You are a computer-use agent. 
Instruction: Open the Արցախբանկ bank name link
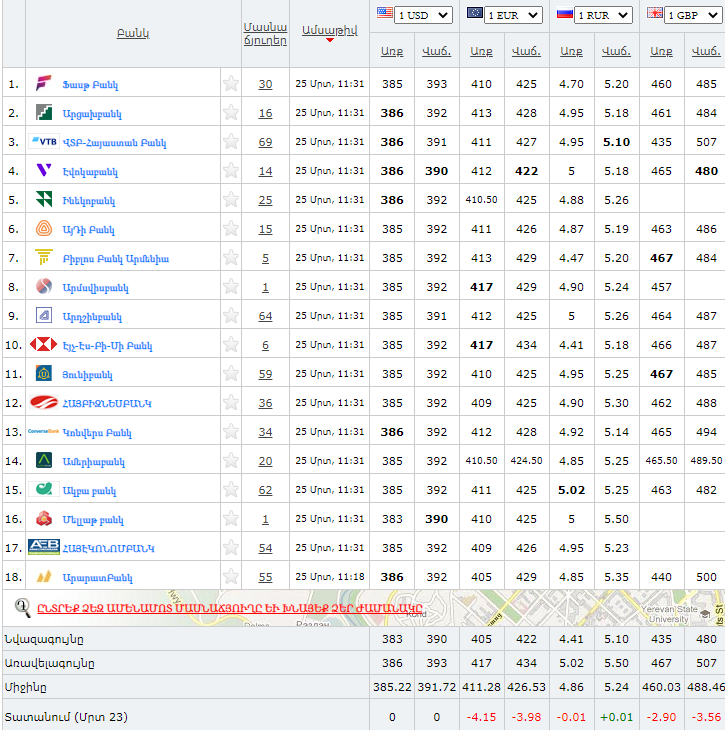(92, 114)
